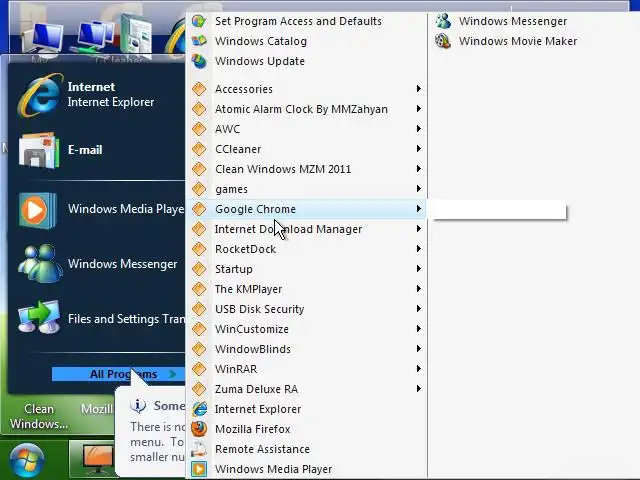Expand the AWC submenu arrow
Viewport: 640px width, 480px height.
tap(418, 129)
